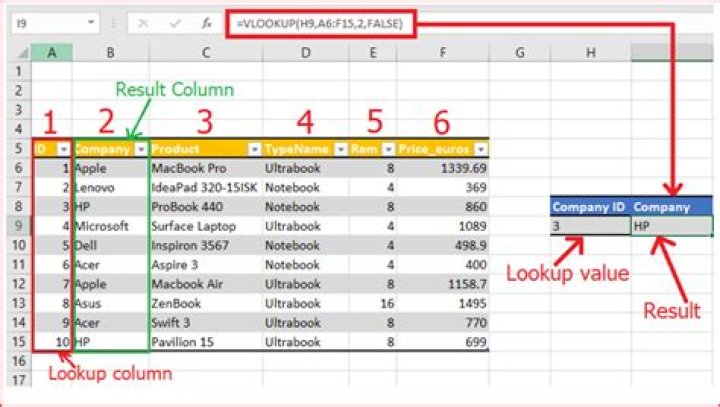The width and height of the screenshot is (720, 407).
Task: Click the Macbook Air cell
Action: [206, 284]
